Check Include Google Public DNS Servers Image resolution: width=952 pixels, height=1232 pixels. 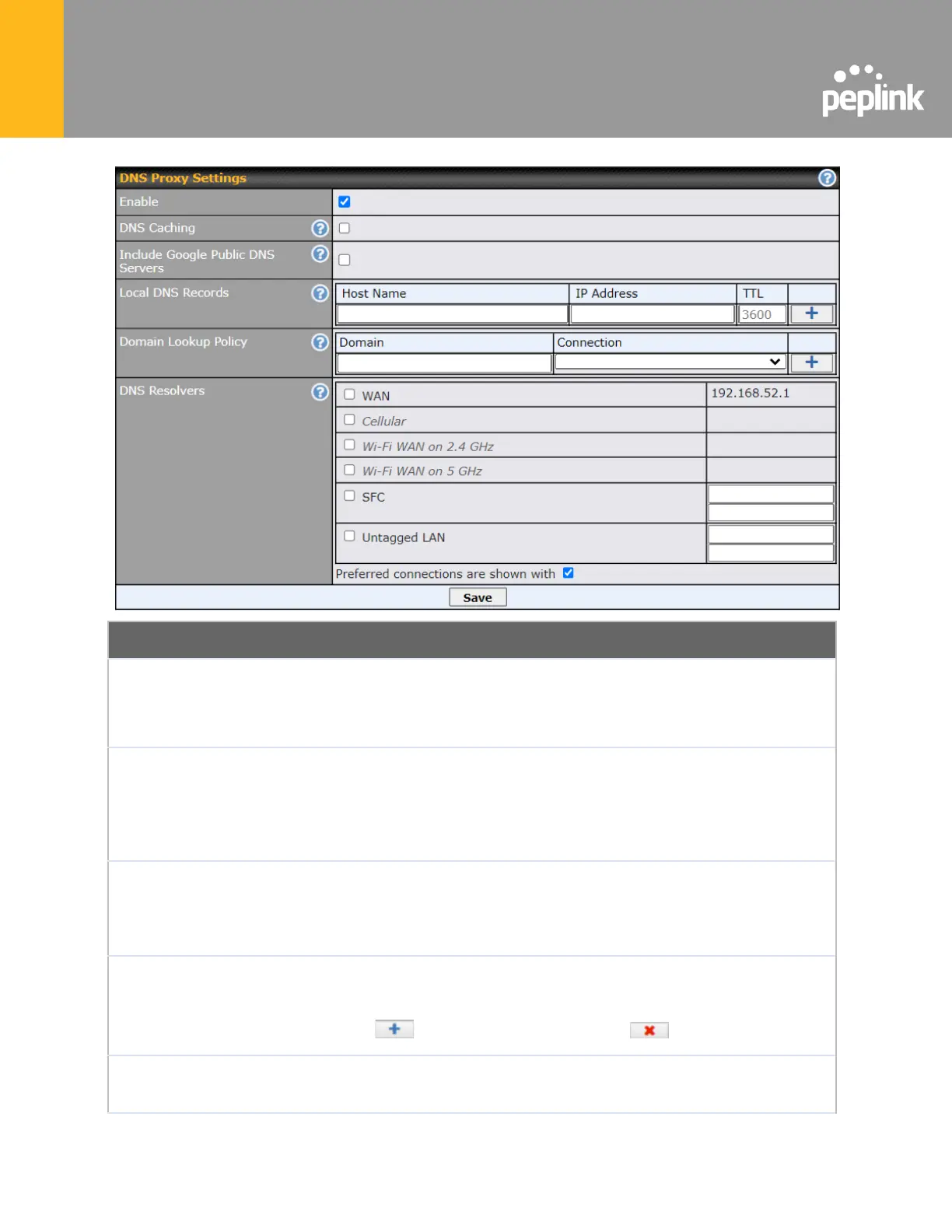tap(345, 260)
